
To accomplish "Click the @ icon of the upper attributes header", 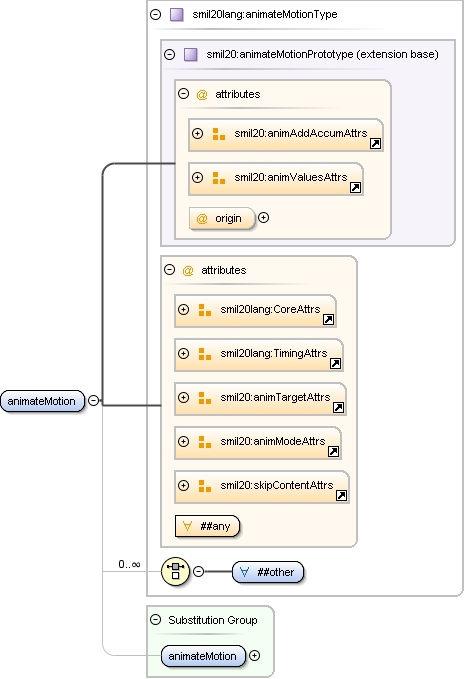I will pyautogui.click(x=202, y=94).
